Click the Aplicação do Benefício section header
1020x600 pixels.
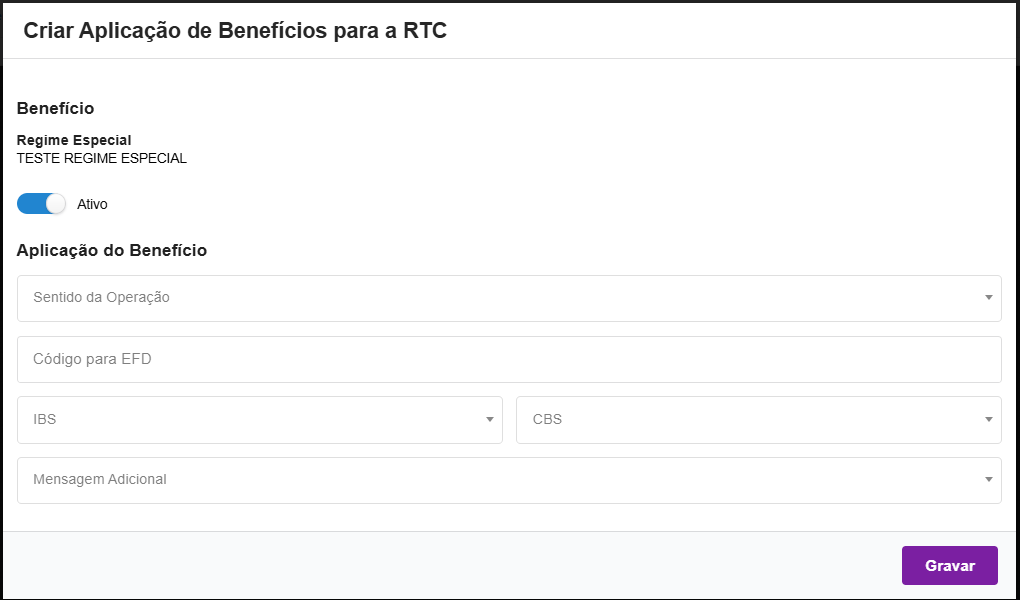tap(112, 250)
